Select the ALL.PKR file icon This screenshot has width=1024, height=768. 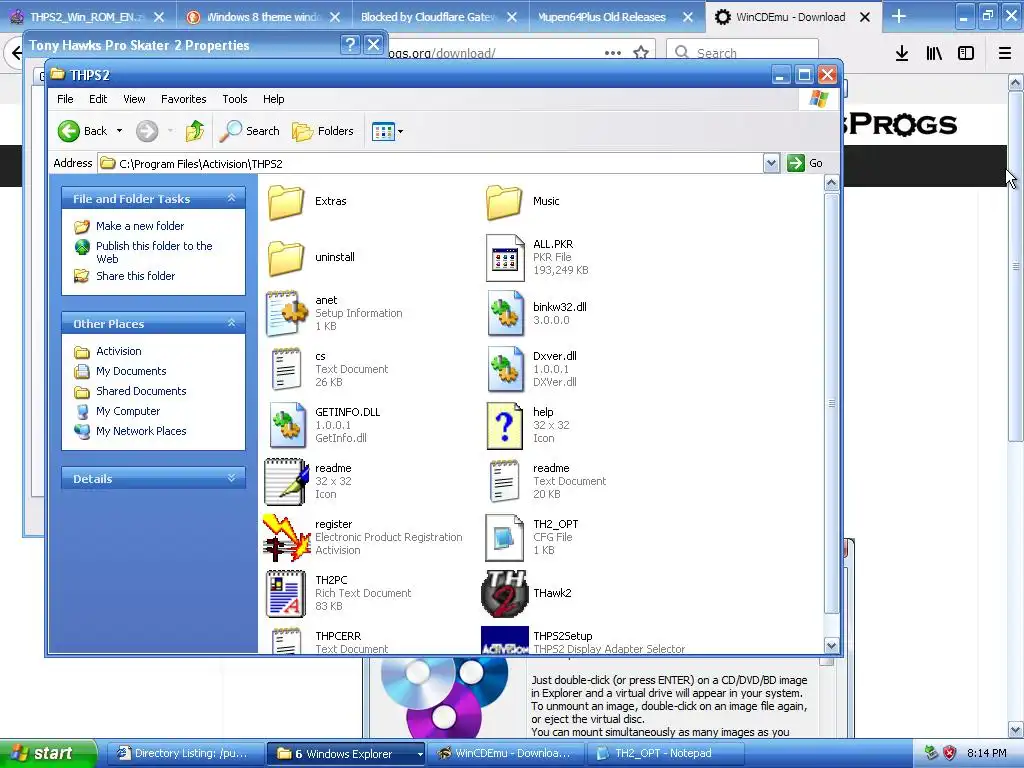pos(505,258)
